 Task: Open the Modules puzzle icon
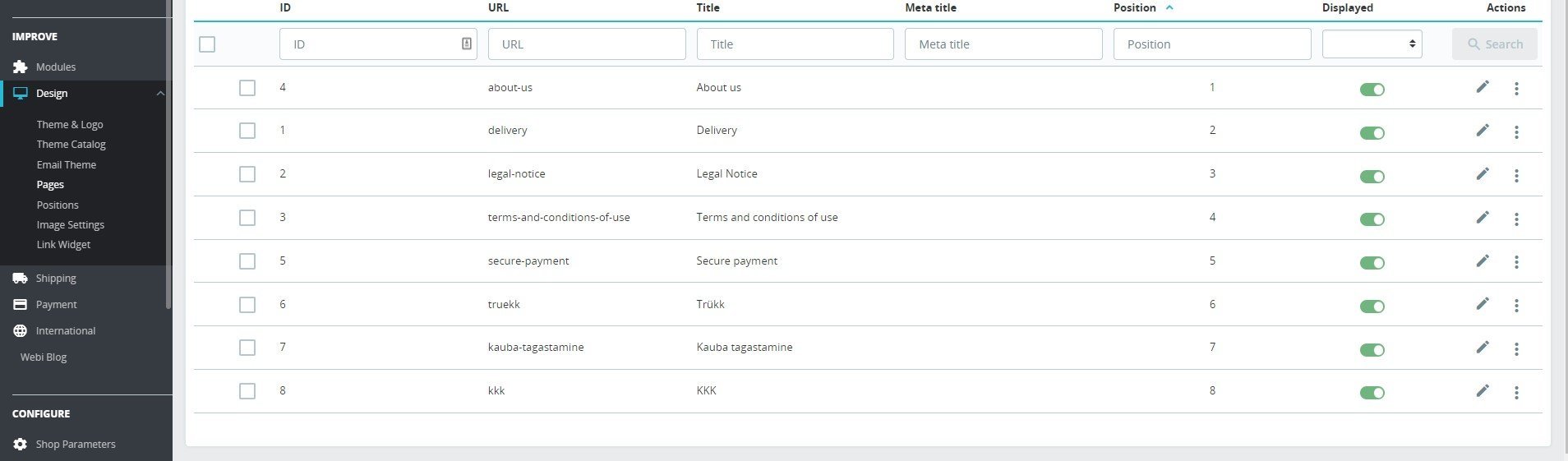click(x=21, y=67)
